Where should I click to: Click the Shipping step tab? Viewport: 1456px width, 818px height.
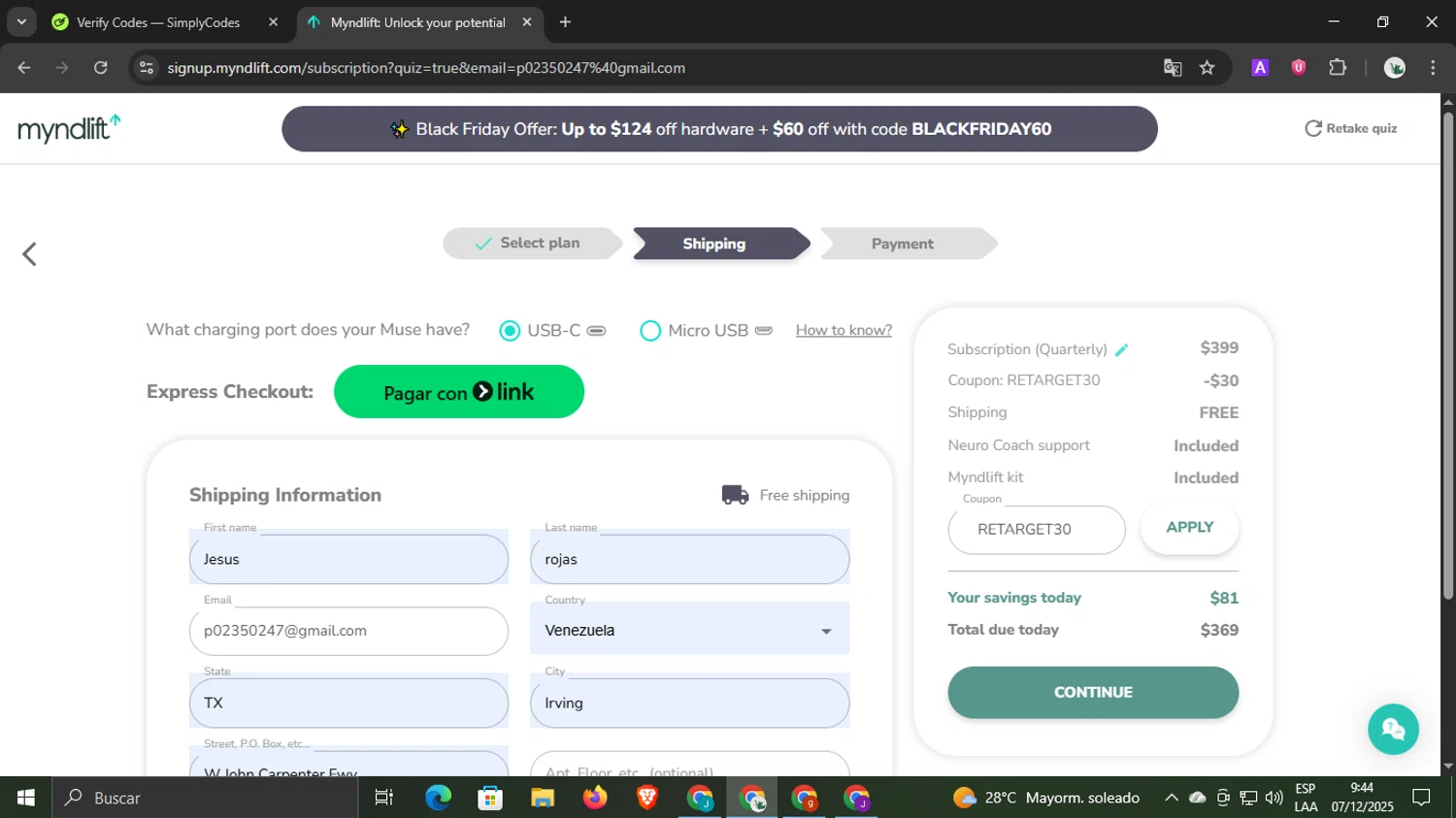click(720, 244)
